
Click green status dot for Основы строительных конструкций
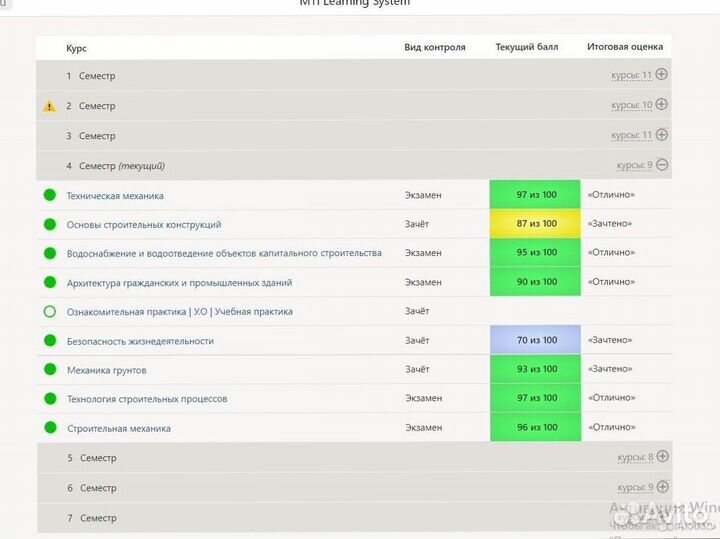(49, 224)
